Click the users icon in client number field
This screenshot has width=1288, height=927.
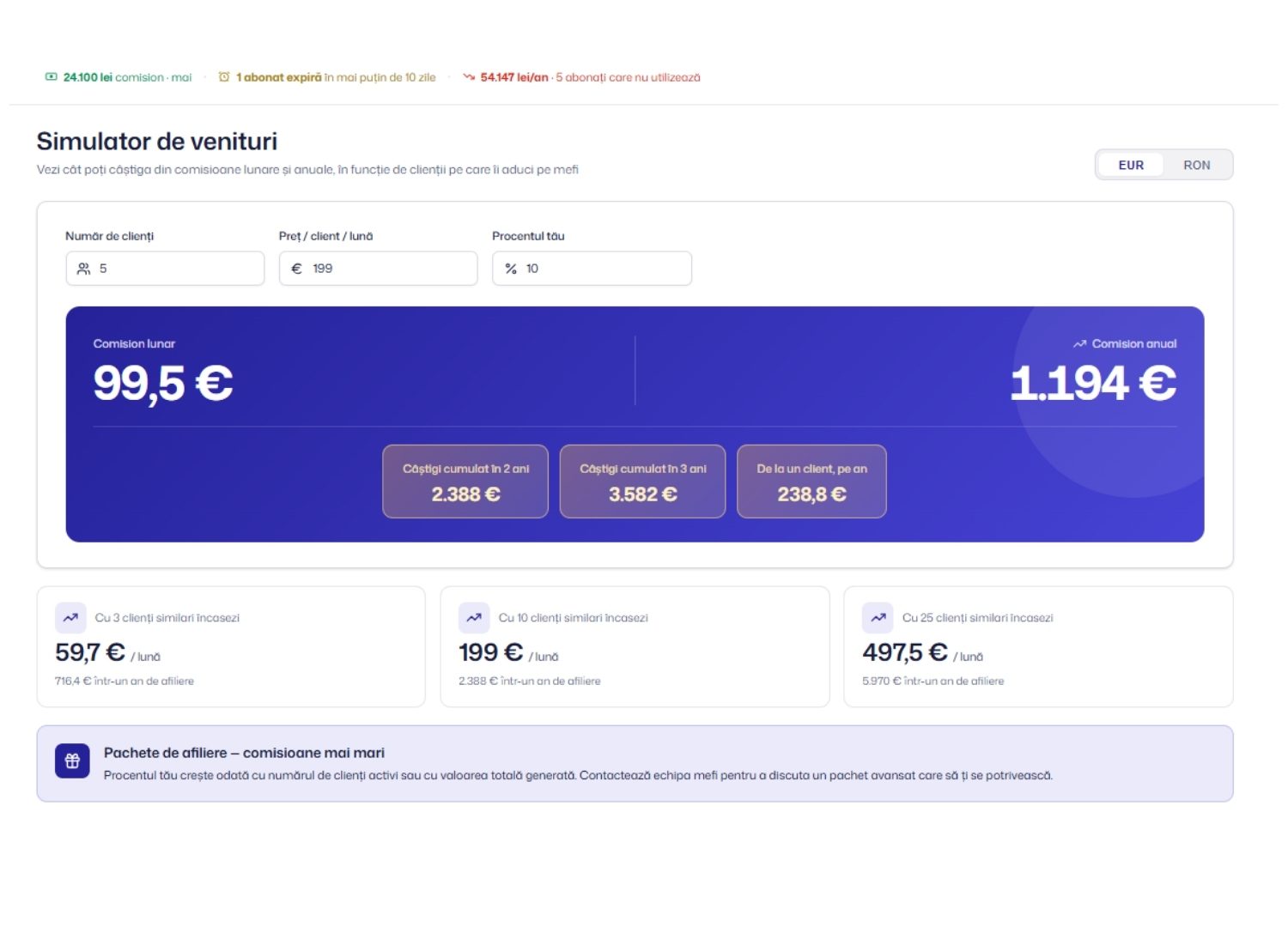point(83,269)
